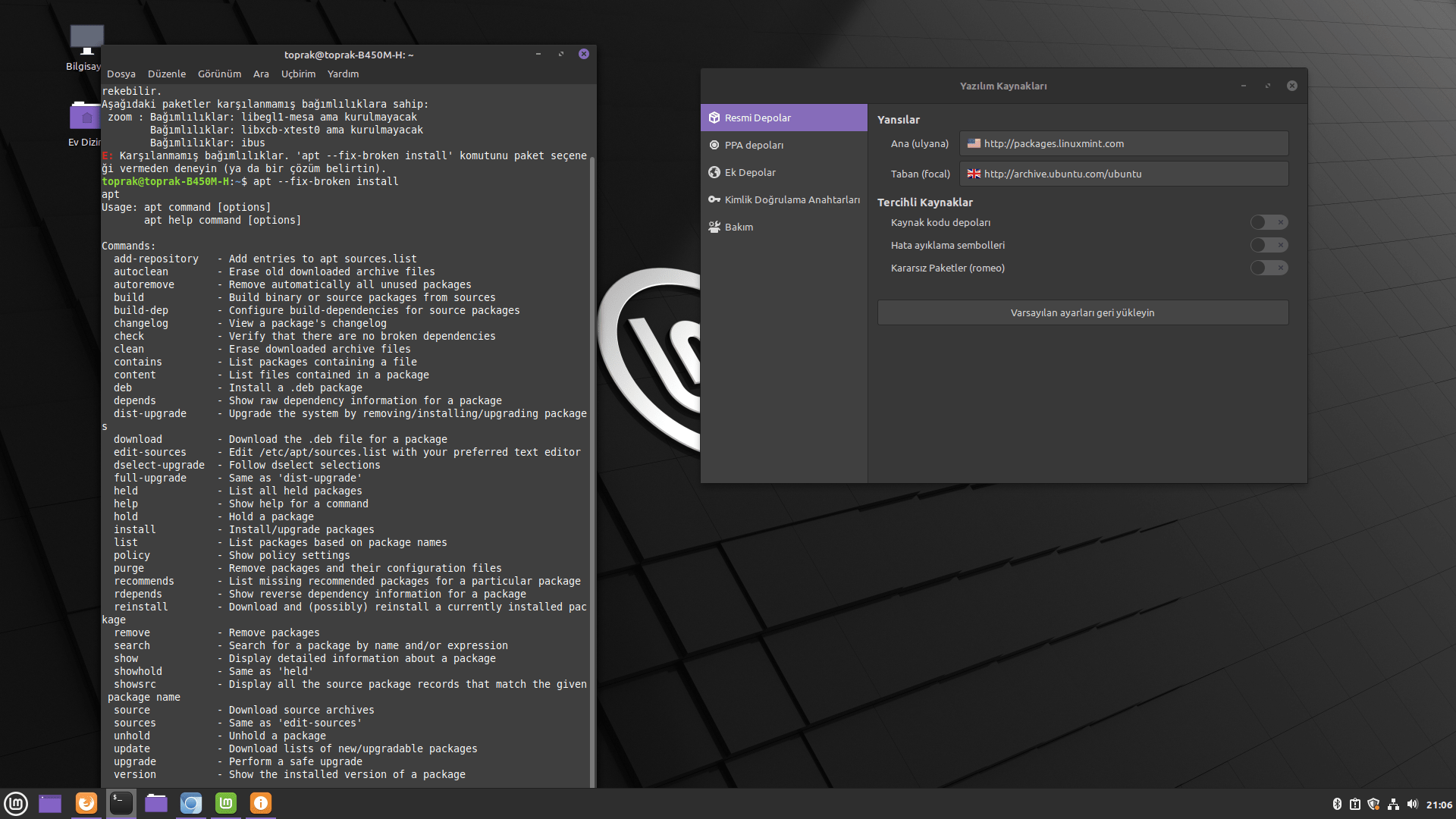
Task: Turn on Kararsız Paketler (romeo)
Action: tap(1269, 268)
